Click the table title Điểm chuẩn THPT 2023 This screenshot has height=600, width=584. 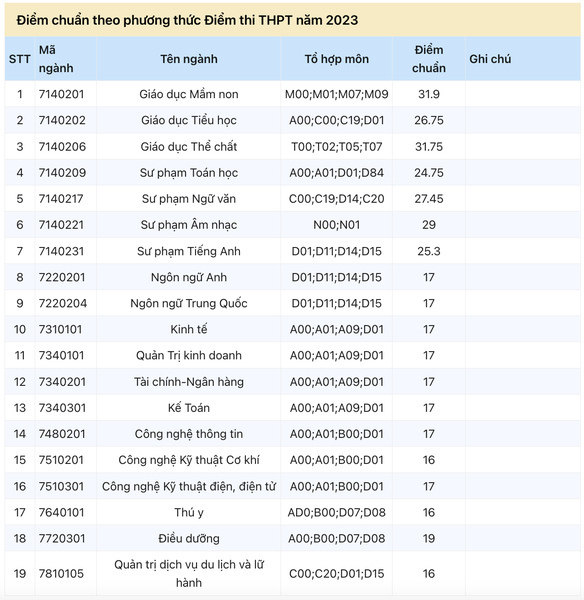[x=187, y=20]
